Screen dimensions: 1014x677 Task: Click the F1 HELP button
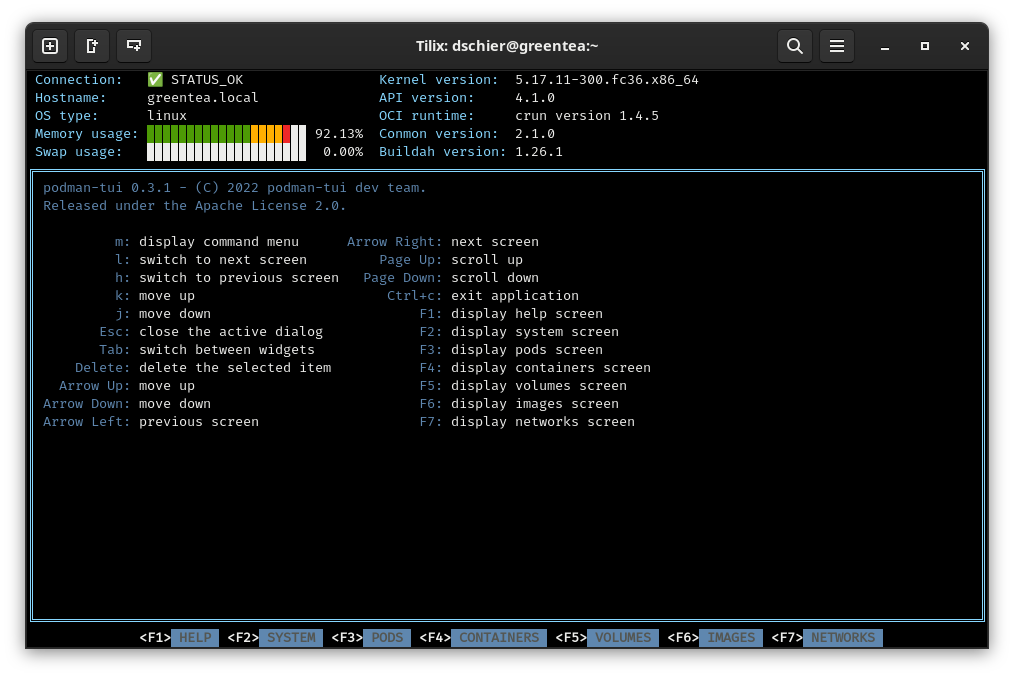pos(194,637)
